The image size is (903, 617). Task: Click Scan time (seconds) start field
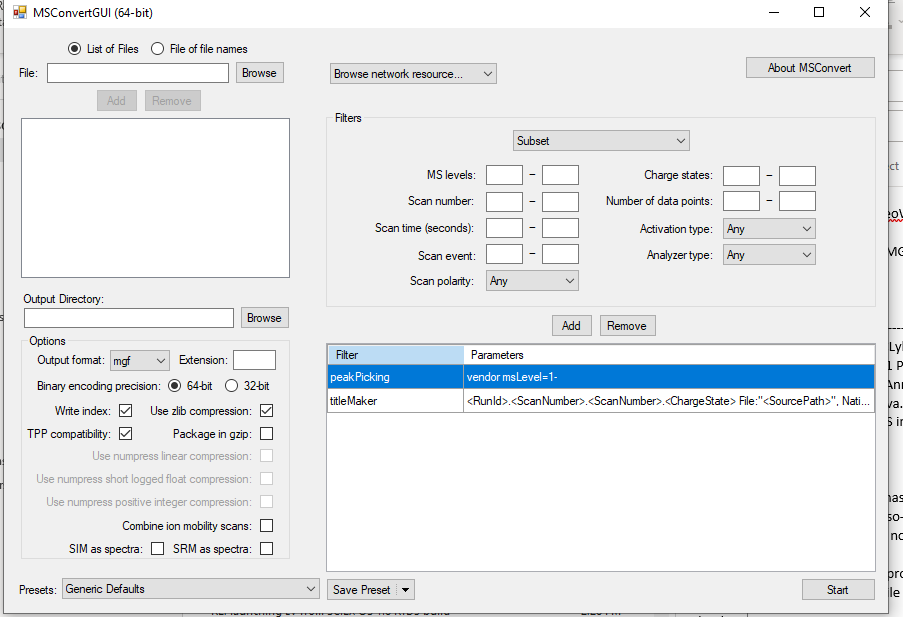(x=504, y=228)
